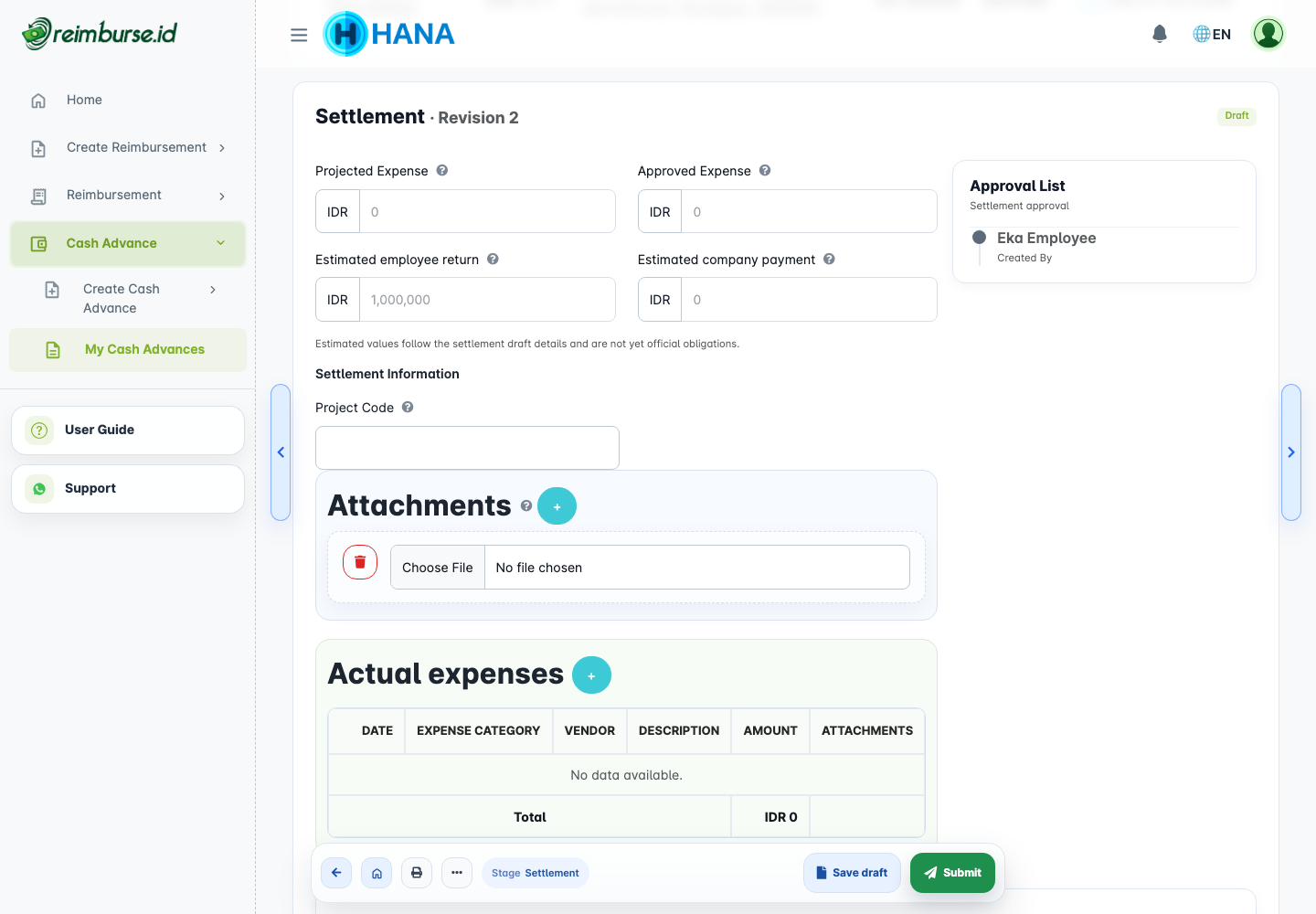
Task: Click Save draft button
Action: [x=852, y=873]
